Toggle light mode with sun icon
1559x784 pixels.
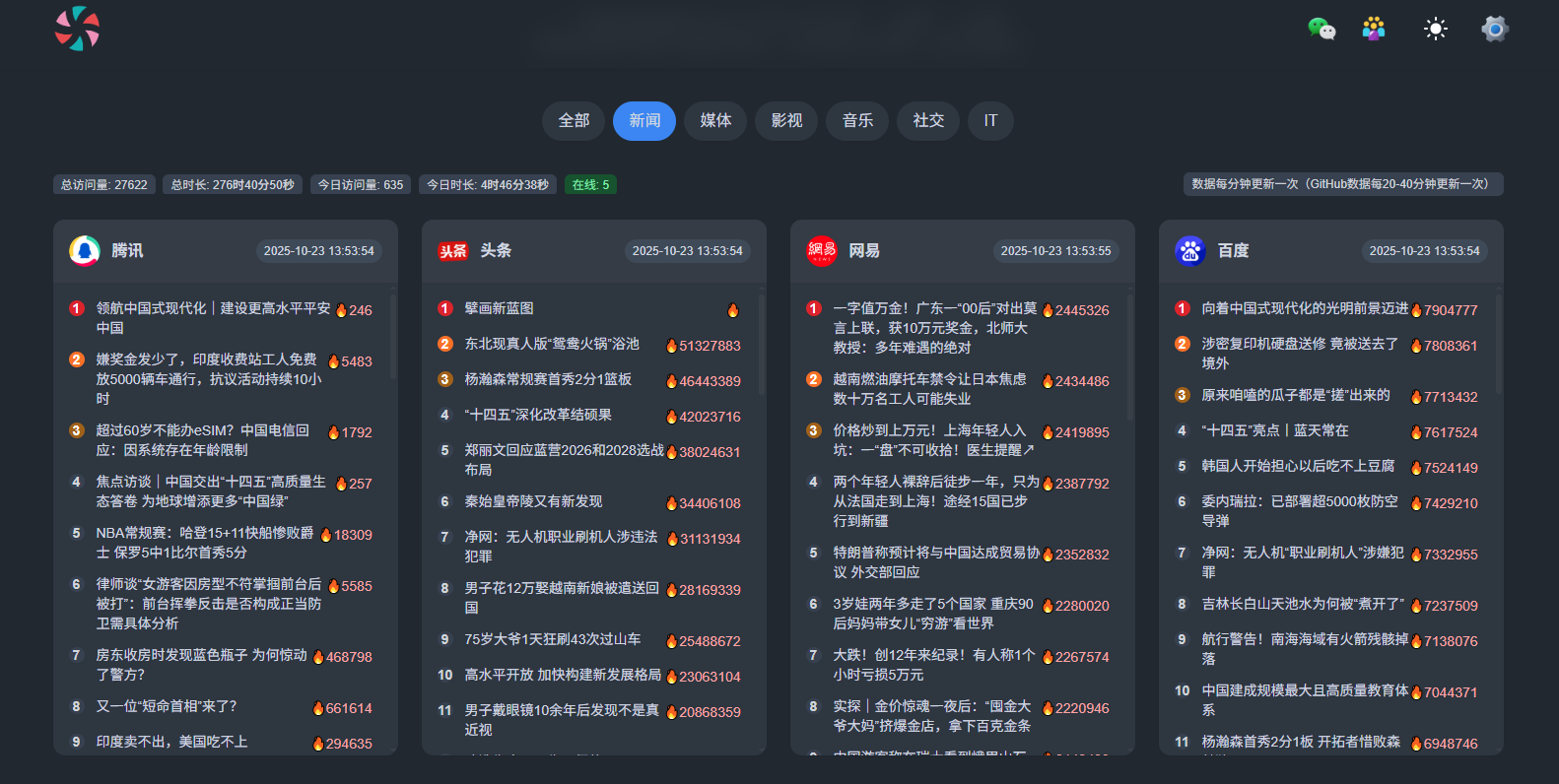(1435, 29)
